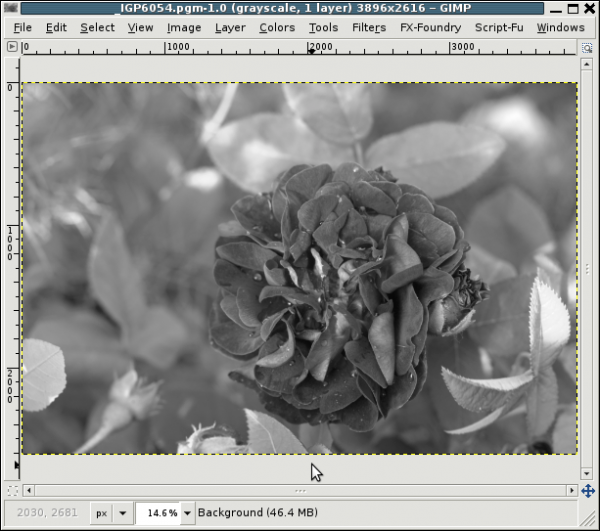Image resolution: width=600 pixels, height=531 pixels.
Task: Open the px units dropdown
Action: [112, 513]
